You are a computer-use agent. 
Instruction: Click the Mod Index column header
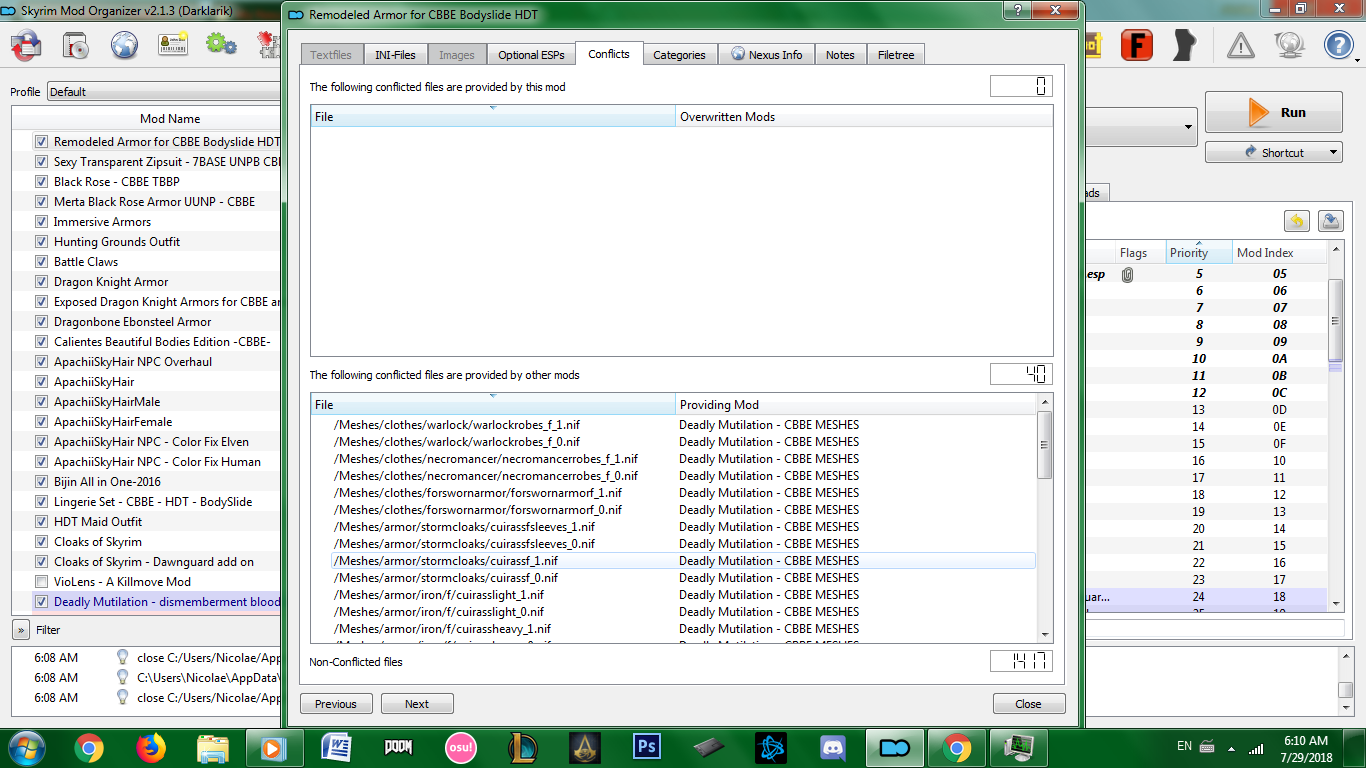click(1279, 253)
